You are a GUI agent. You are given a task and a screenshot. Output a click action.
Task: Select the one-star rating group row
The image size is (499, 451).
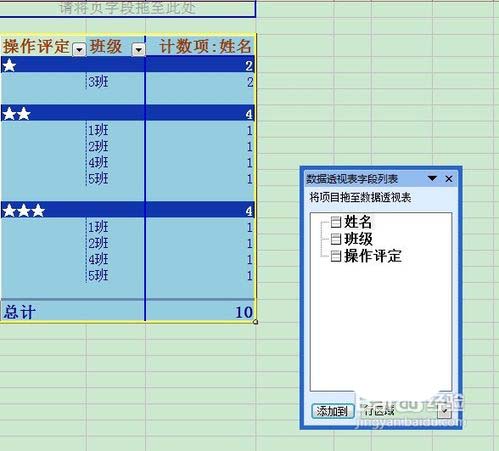pyautogui.click(x=128, y=65)
